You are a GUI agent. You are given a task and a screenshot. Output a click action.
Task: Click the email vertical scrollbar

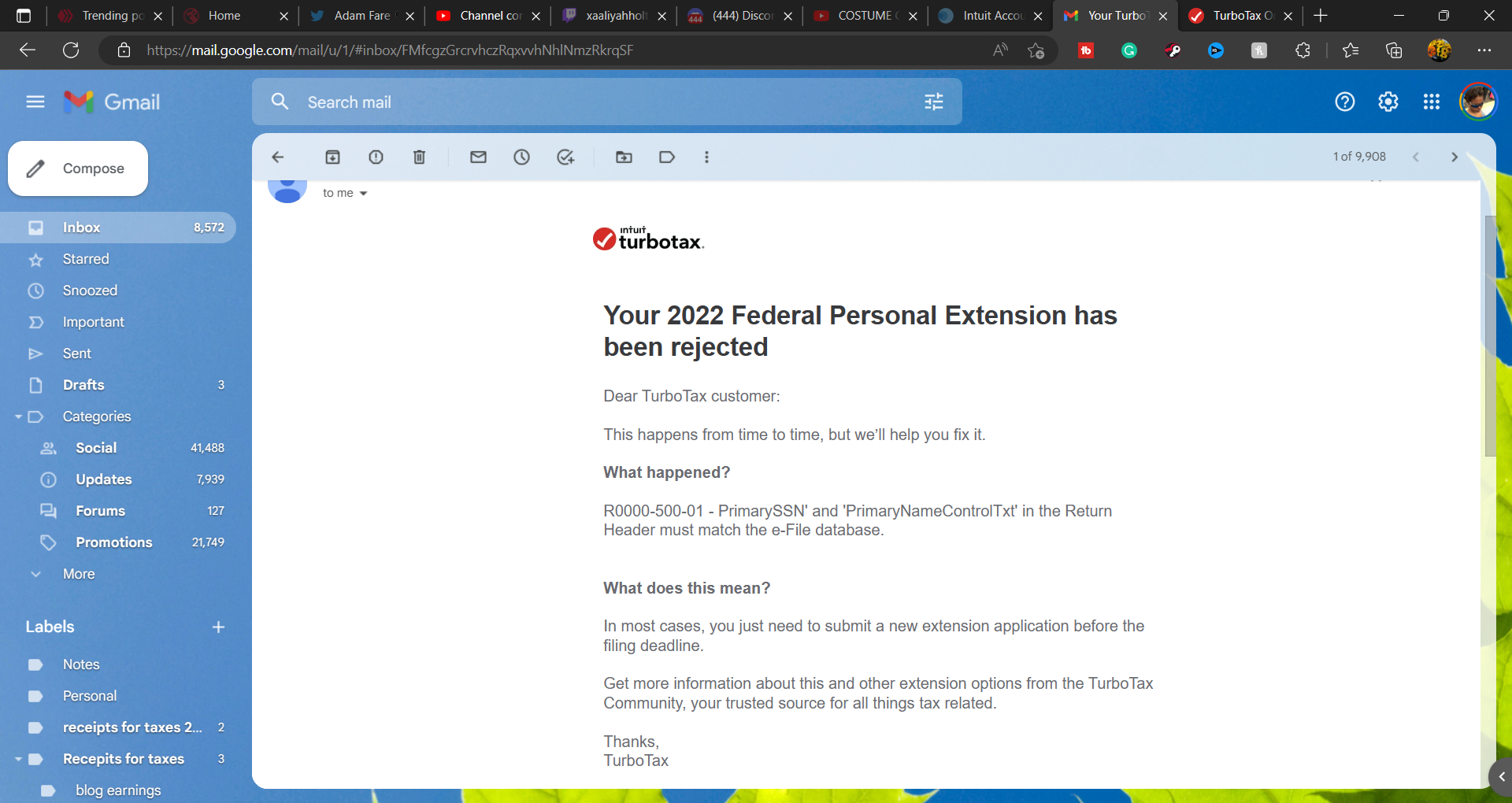tap(1490, 335)
